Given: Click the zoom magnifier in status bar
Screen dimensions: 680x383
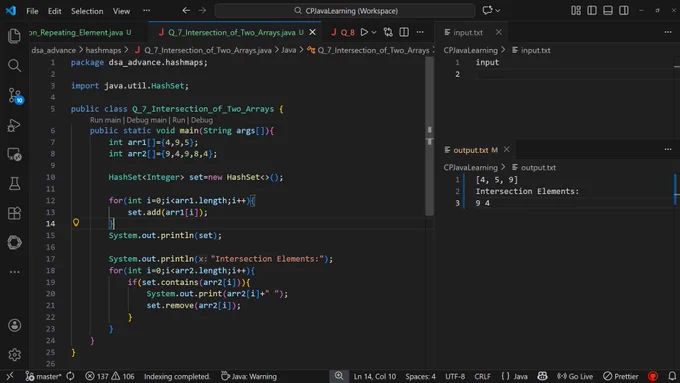Looking at the screenshot, I should point(339,376).
